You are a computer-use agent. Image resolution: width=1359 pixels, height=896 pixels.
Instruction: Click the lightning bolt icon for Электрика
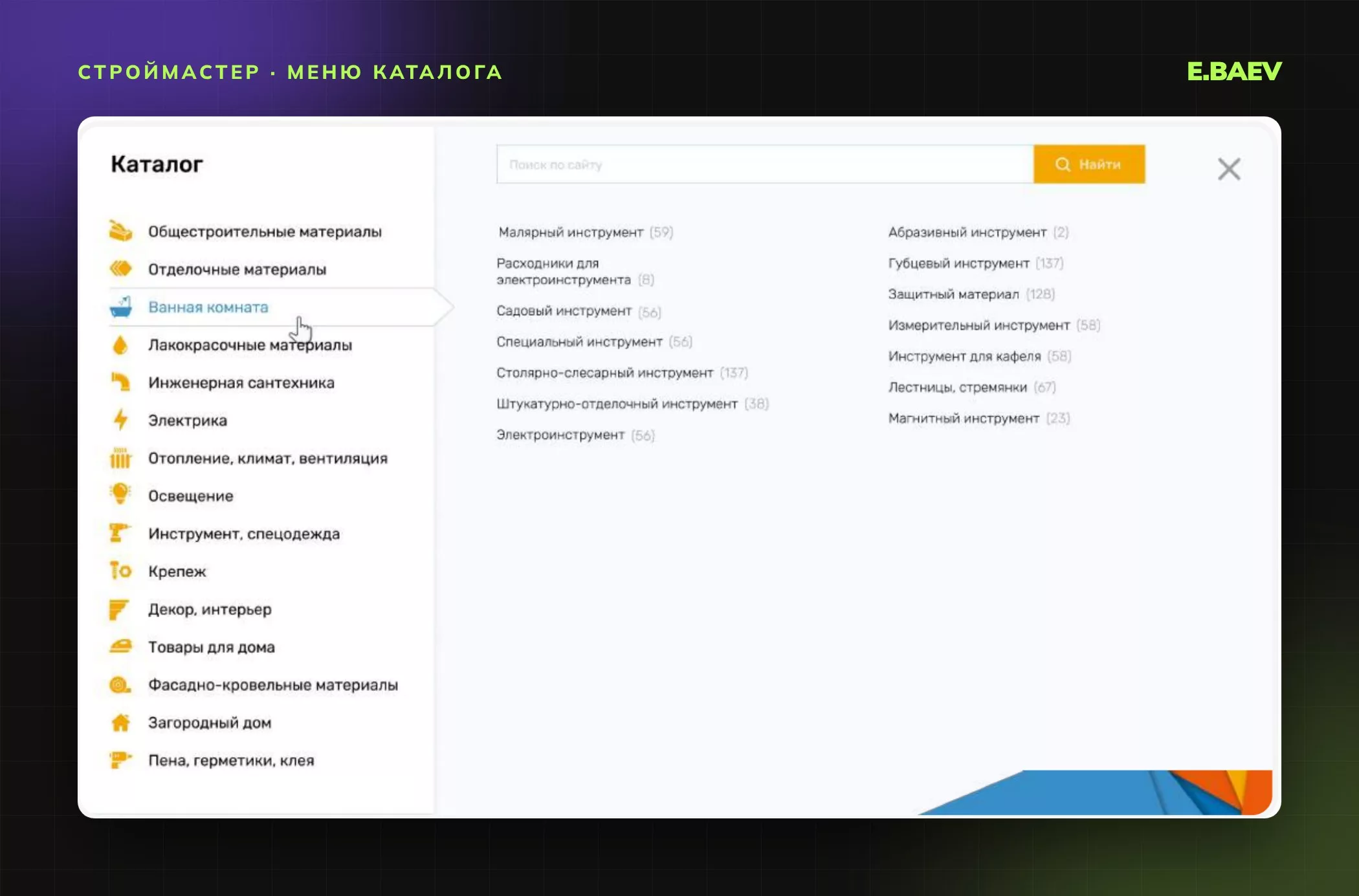pyautogui.click(x=120, y=420)
